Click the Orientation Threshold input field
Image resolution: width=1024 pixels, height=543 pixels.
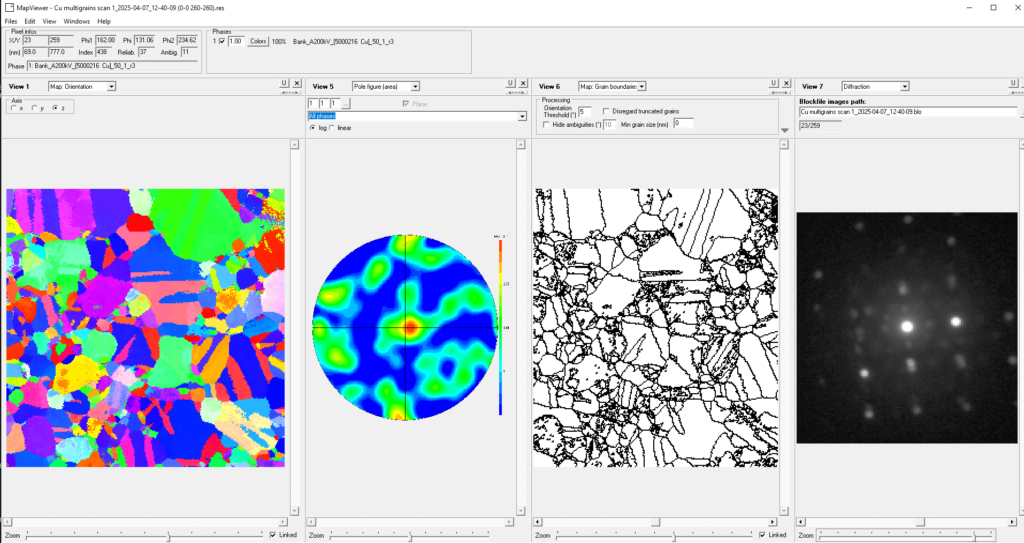point(585,111)
